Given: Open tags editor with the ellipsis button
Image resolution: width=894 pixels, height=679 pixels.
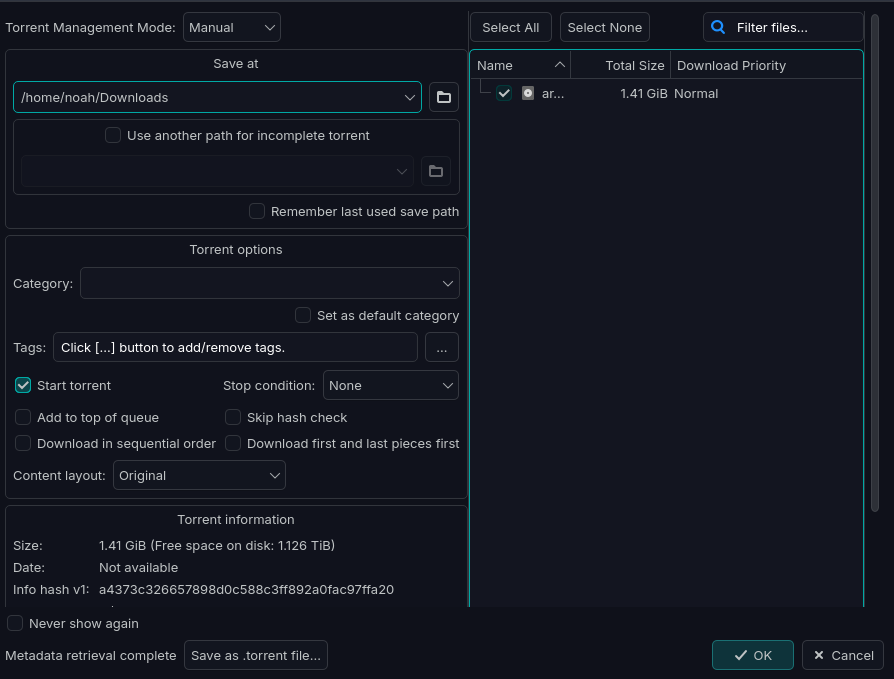Looking at the screenshot, I should click(x=442, y=347).
